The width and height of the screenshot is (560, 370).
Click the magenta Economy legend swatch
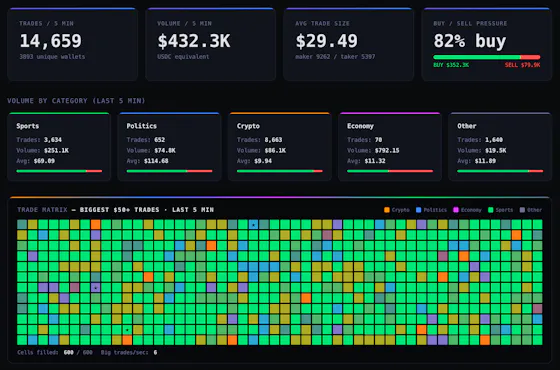pyautogui.click(x=456, y=210)
